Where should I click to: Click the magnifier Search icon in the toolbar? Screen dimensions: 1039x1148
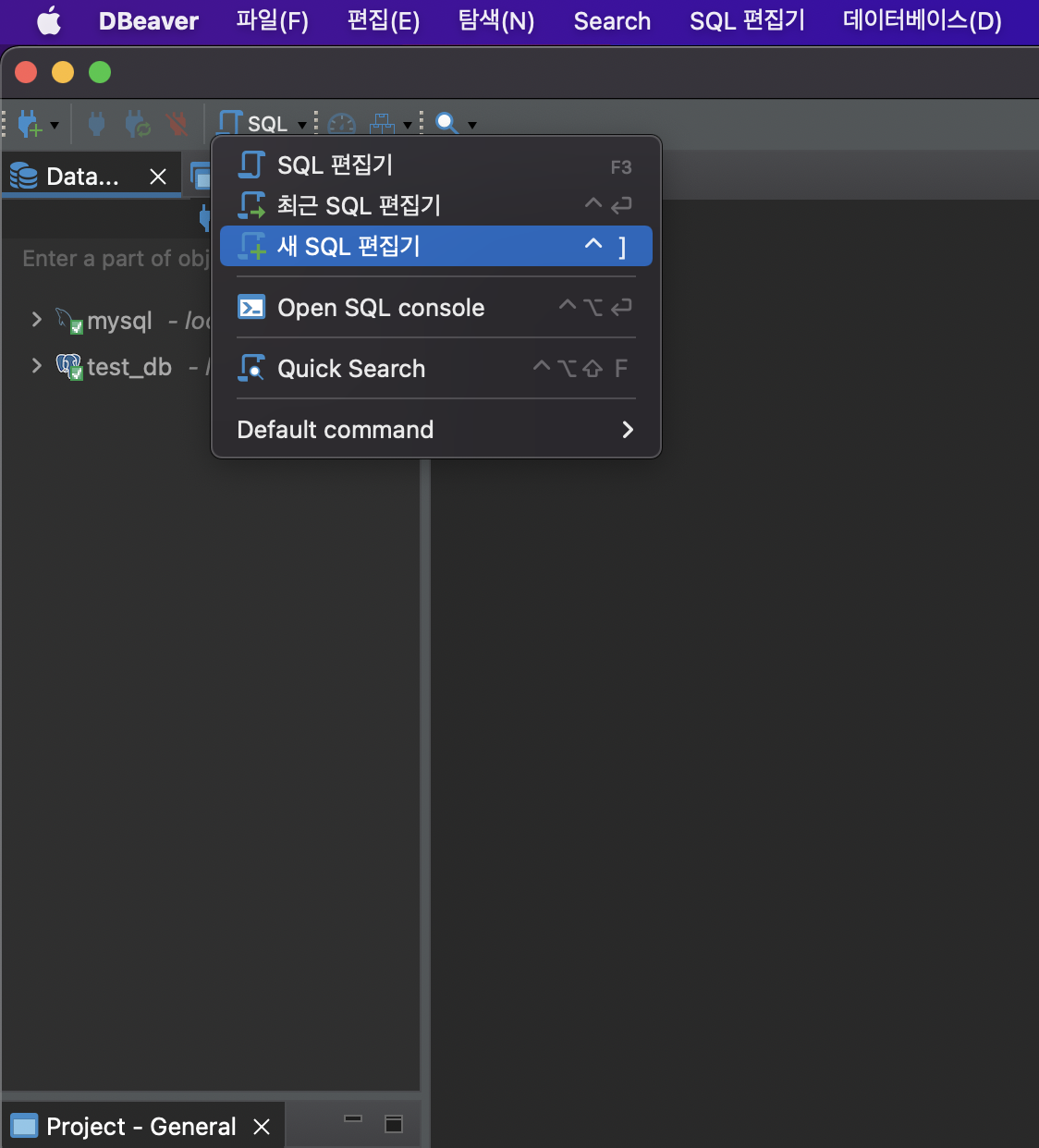pyautogui.click(x=446, y=123)
